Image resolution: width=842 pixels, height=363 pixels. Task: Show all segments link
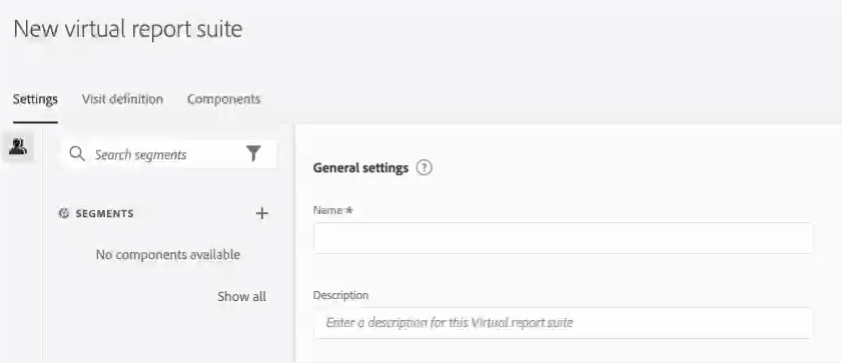pos(242,296)
